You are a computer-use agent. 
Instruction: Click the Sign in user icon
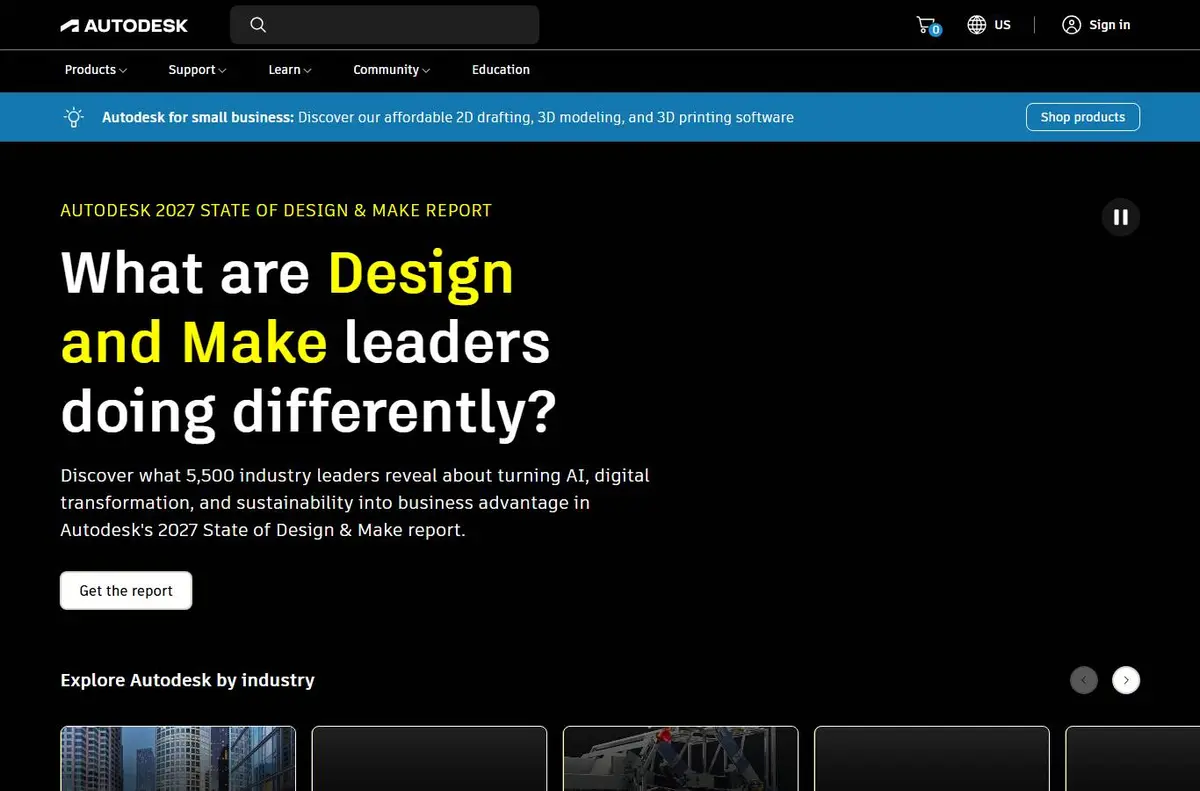pyautogui.click(x=1071, y=25)
